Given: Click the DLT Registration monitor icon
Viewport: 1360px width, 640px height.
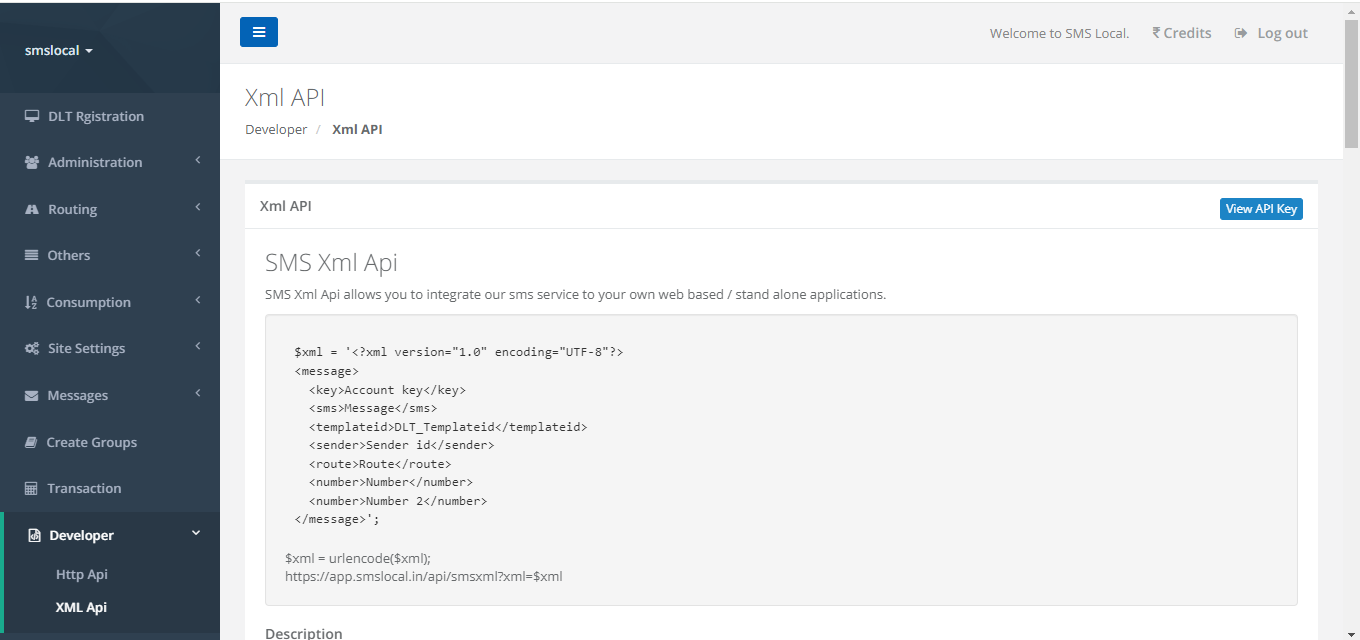Looking at the screenshot, I should (30, 115).
